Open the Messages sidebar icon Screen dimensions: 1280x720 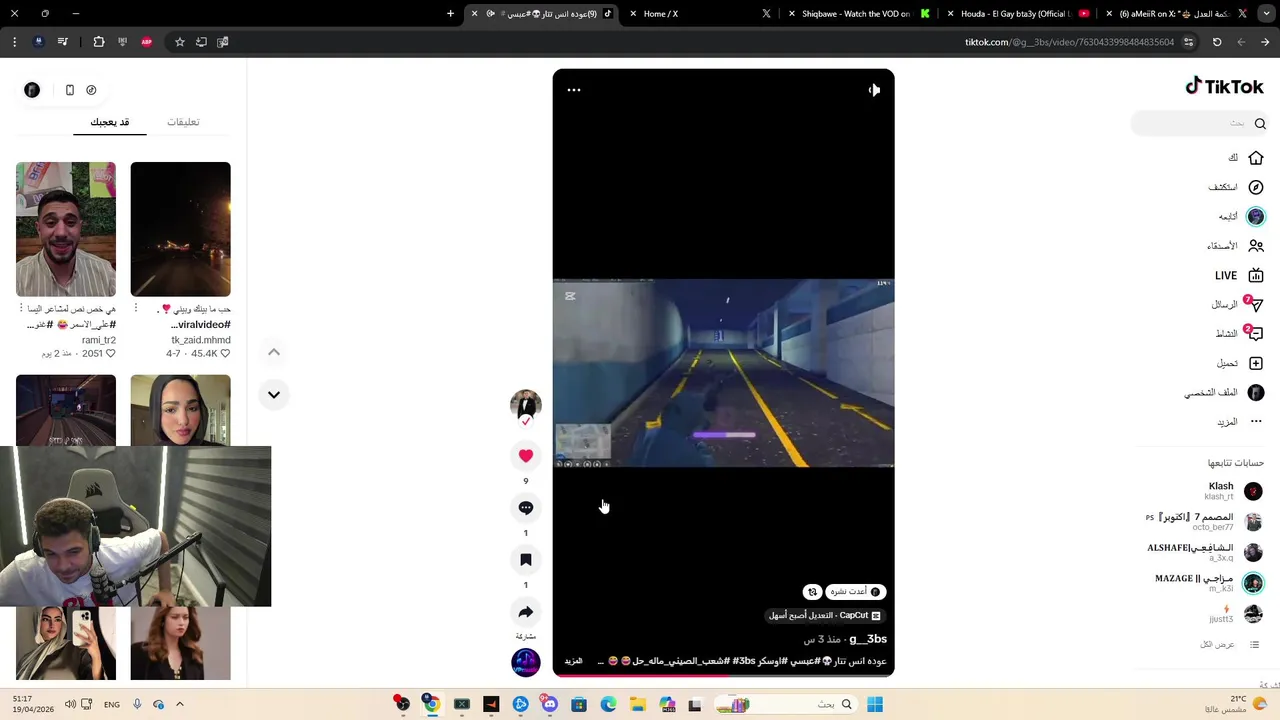click(x=1256, y=304)
